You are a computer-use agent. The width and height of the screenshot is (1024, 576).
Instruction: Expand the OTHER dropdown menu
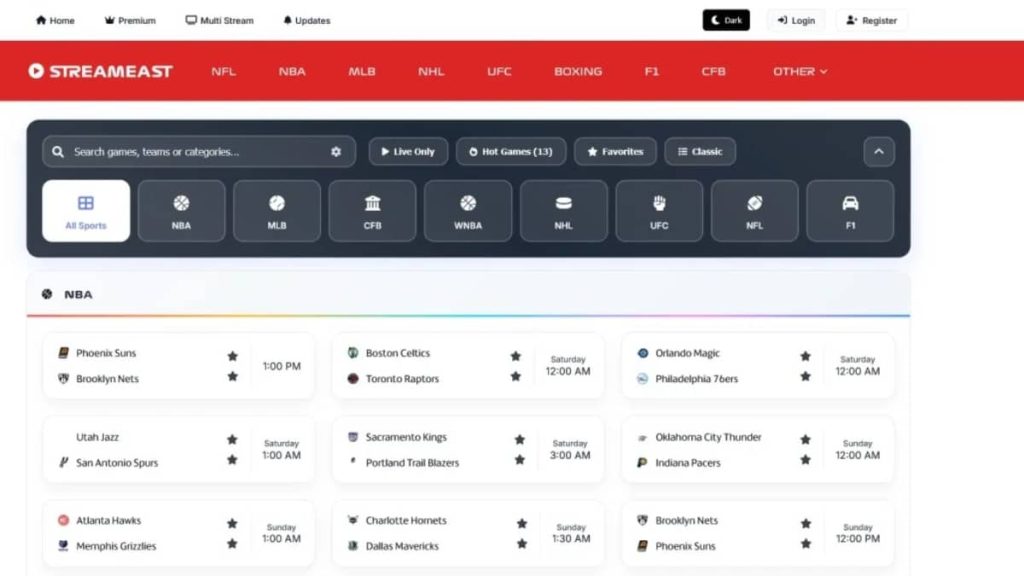pos(800,71)
